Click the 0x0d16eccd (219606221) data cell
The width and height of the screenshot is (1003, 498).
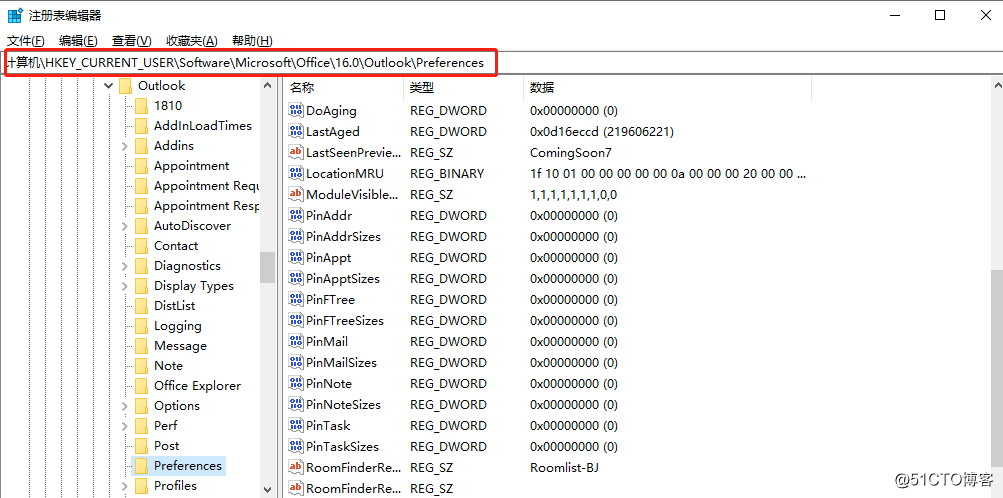tap(602, 132)
